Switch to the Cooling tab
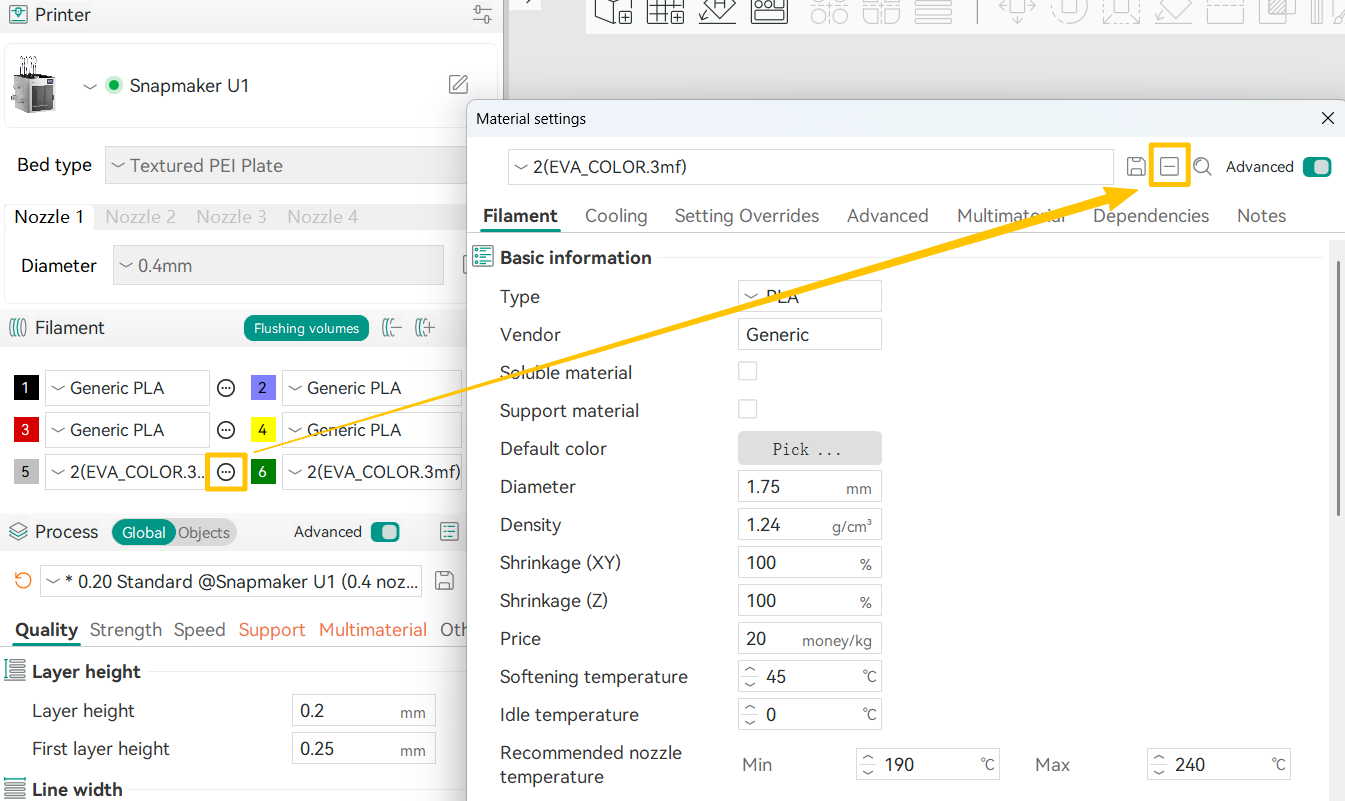This screenshot has height=801, width=1345. (616, 216)
